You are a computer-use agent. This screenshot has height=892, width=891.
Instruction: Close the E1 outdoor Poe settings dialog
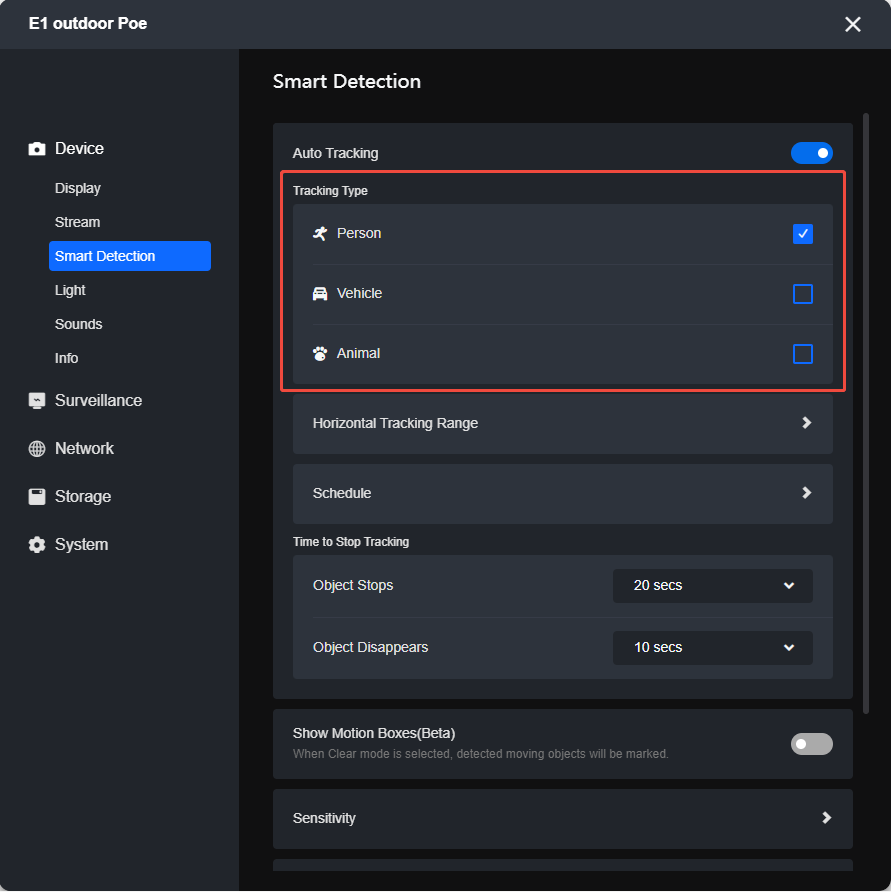point(852,24)
